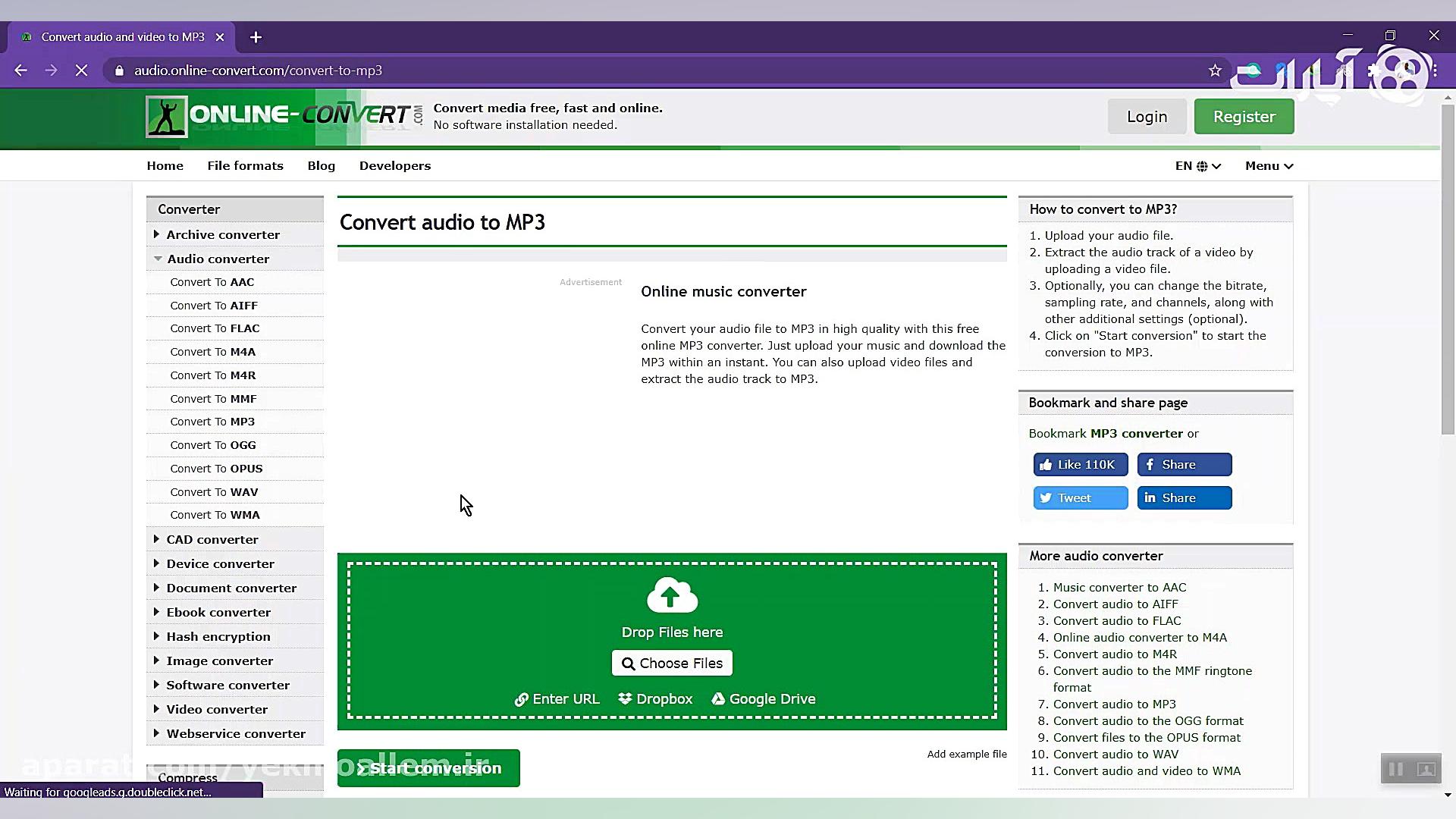Viewport: 1456px width, 819px height.
Task: Click Add example file link
Action: [967, 755]
